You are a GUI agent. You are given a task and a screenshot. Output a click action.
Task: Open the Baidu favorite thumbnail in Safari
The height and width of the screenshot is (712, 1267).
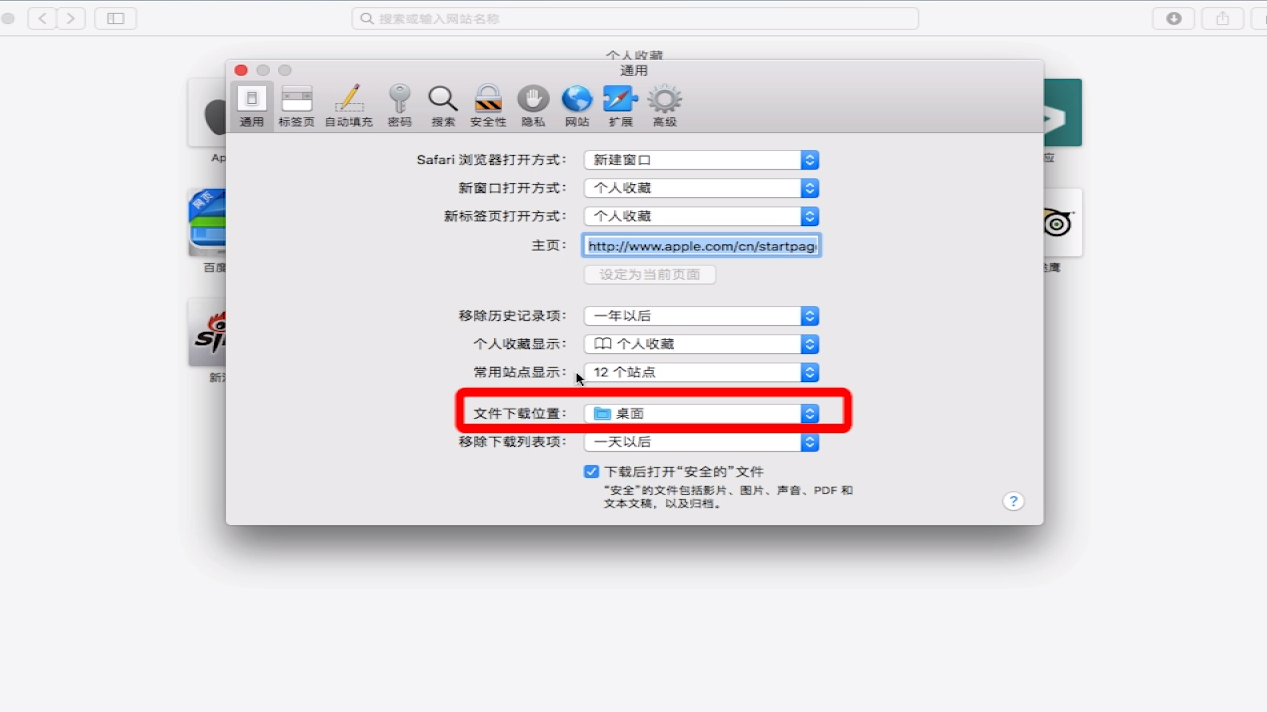[207, 222]
